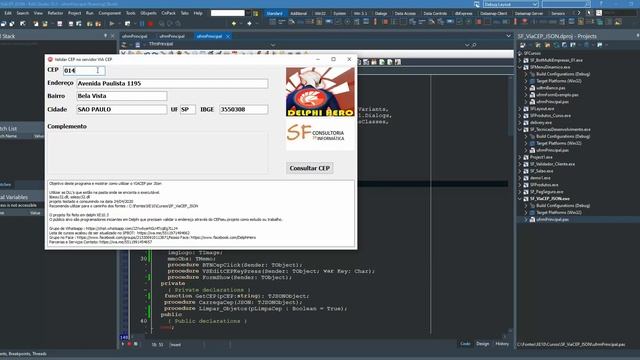
Task: Navigate forward with the white arrow icon
Action: [249, 24]
